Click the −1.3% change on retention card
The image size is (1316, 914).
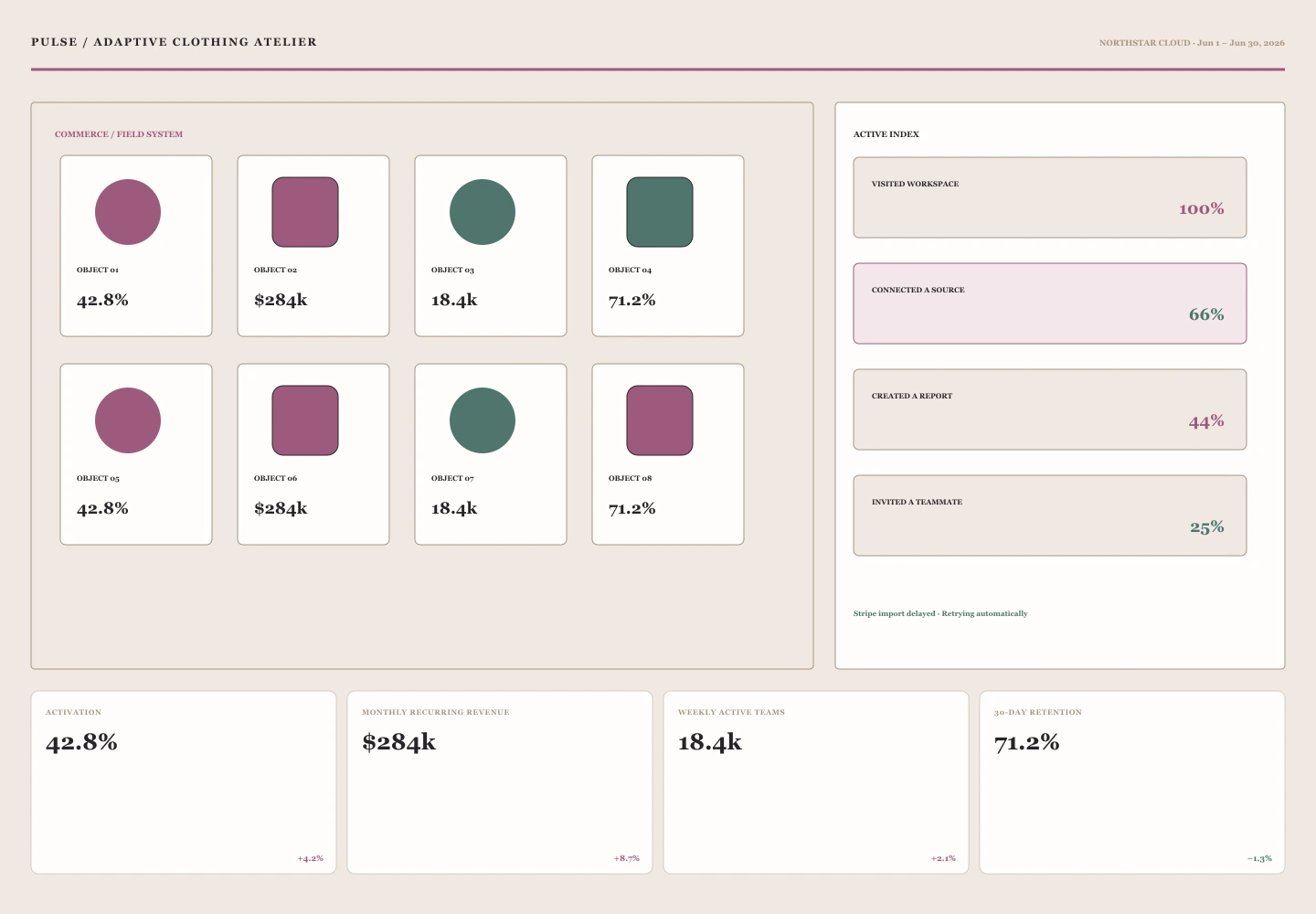coord(1259,859)
